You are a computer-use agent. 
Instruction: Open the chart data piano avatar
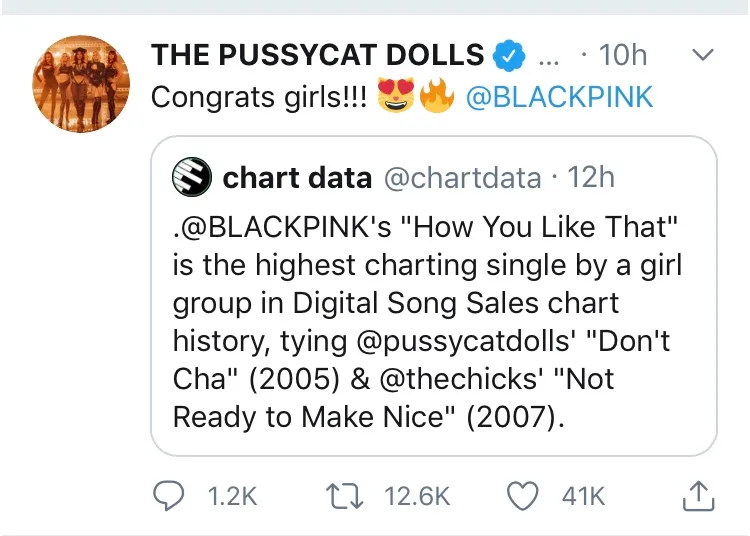point(192,177)
